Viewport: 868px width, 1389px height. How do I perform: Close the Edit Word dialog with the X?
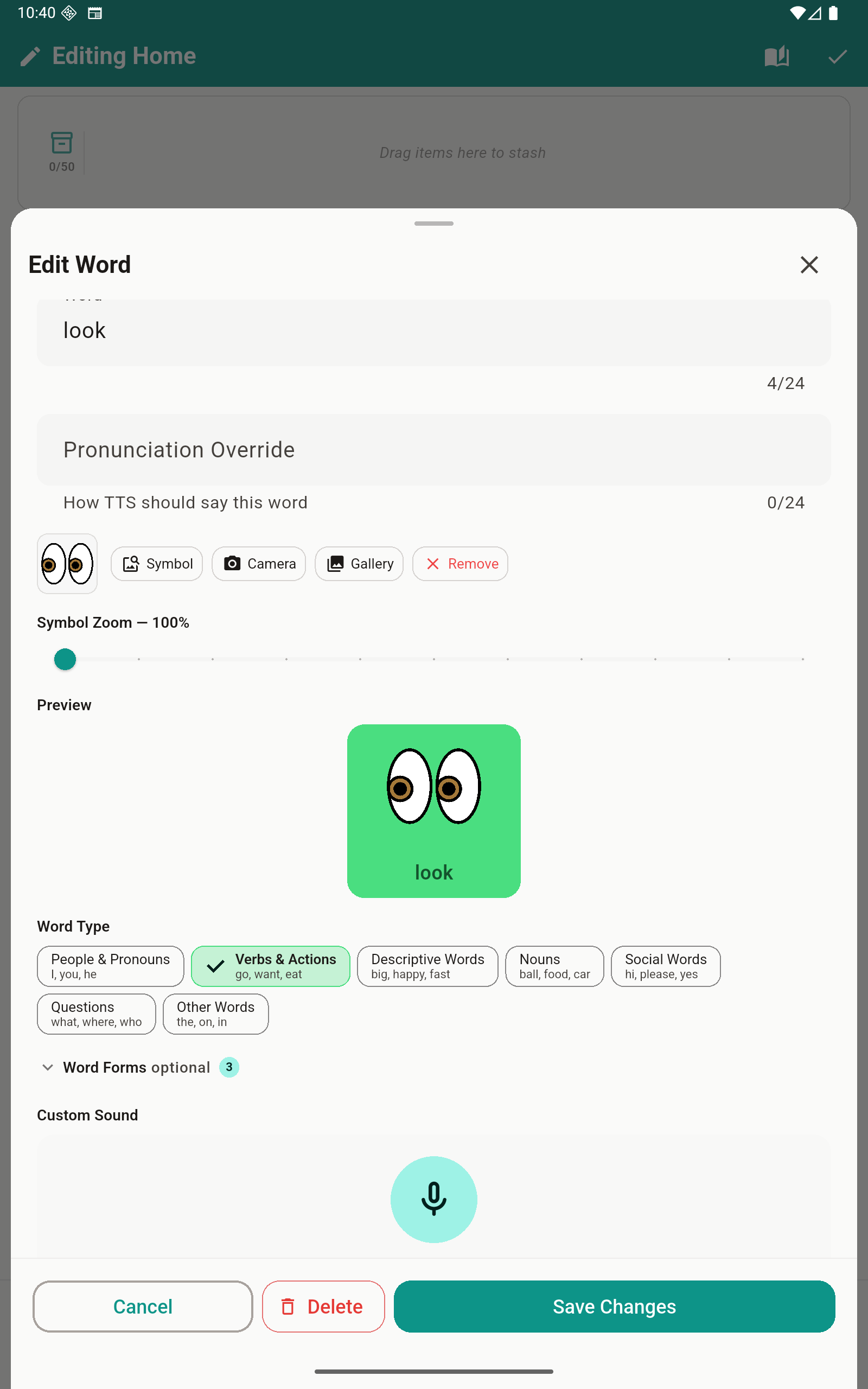pyautogui.click(x=809, y=265)
